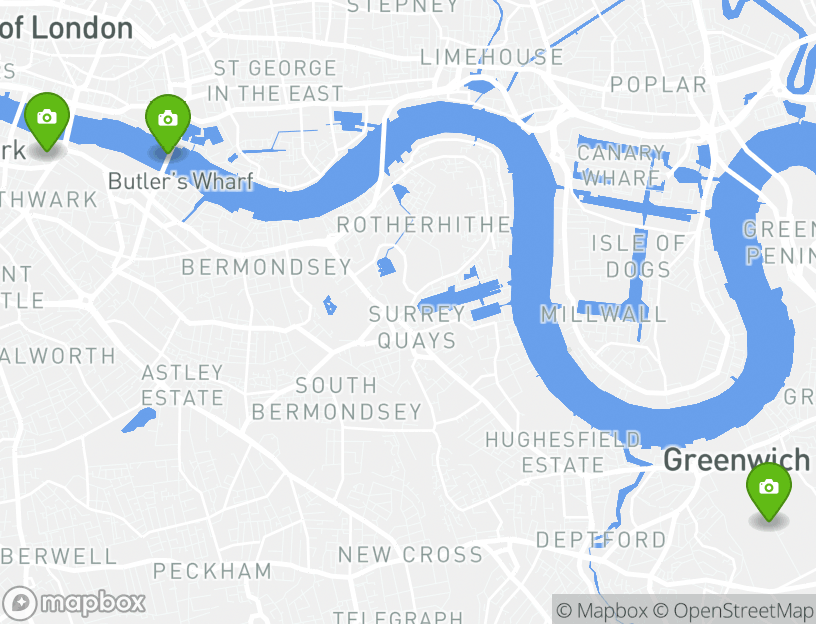Click the South Bermondsey label

tap(337, 399)
